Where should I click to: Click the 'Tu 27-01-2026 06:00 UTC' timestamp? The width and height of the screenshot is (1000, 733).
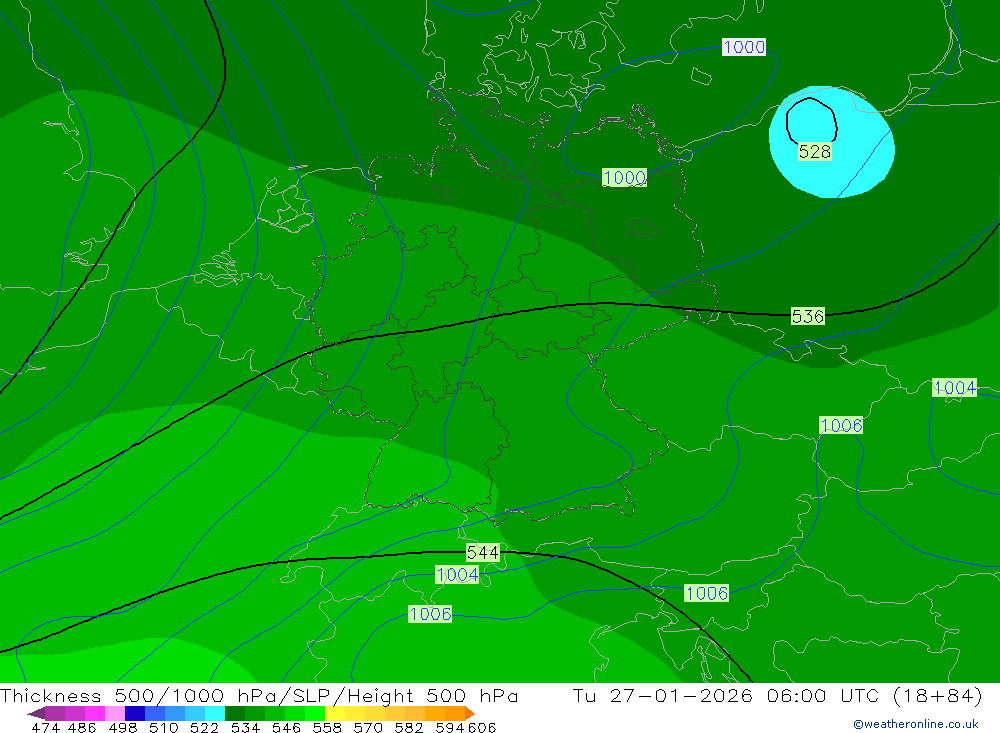pos(725,695)
